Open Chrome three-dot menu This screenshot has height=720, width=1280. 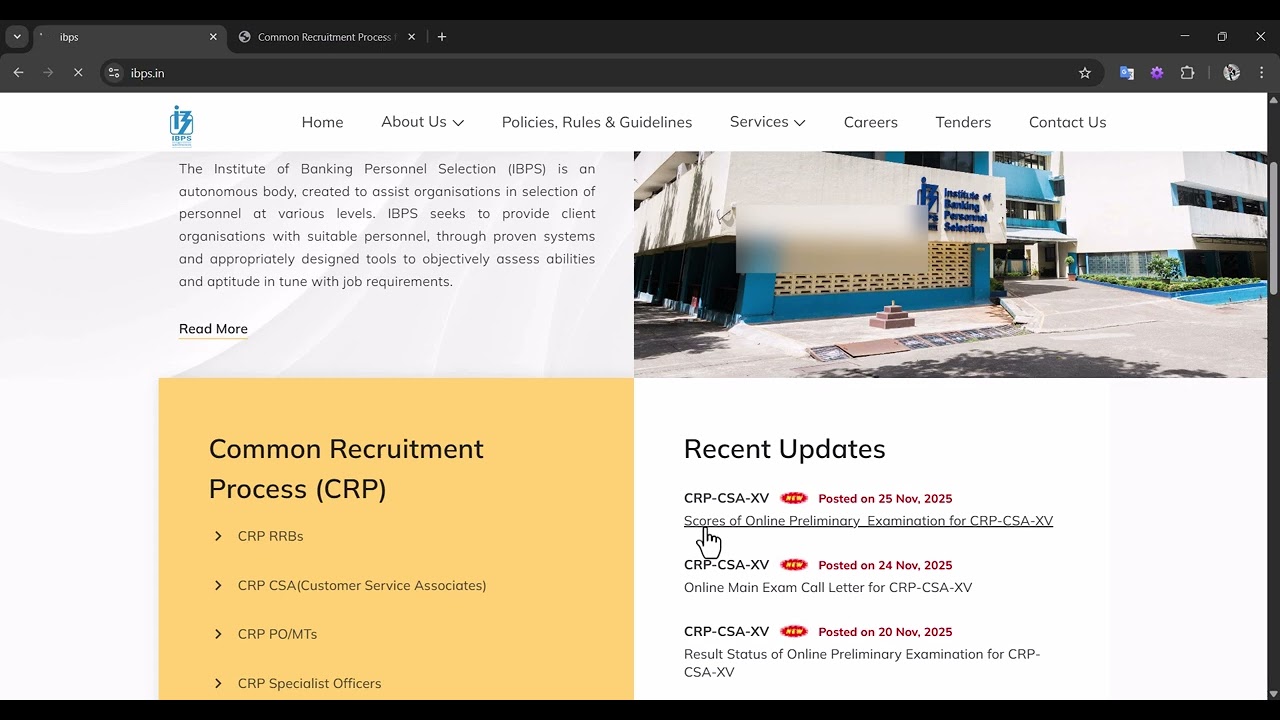point(1262,73)
